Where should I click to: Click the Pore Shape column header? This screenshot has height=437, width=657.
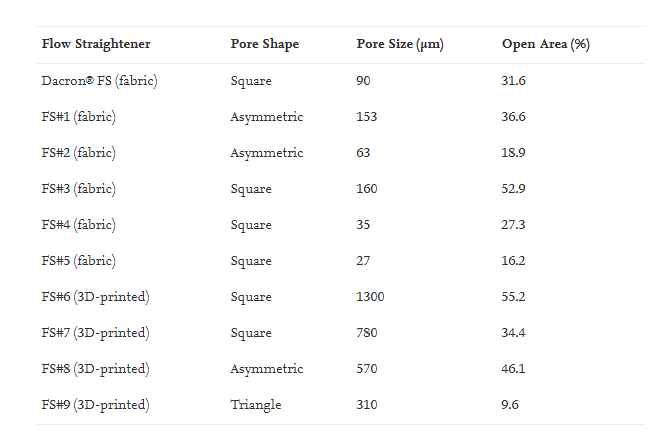click(264, 45)
